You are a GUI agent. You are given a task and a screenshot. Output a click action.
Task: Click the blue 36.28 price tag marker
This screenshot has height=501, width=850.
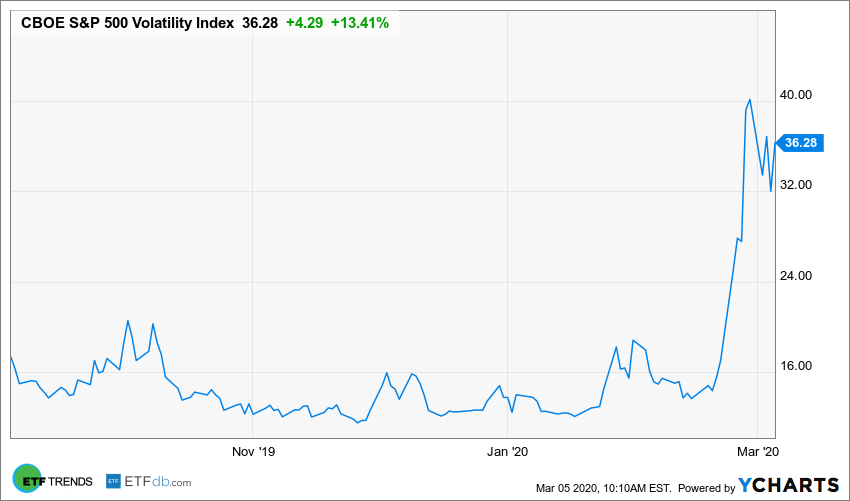(x=800, y=143)
